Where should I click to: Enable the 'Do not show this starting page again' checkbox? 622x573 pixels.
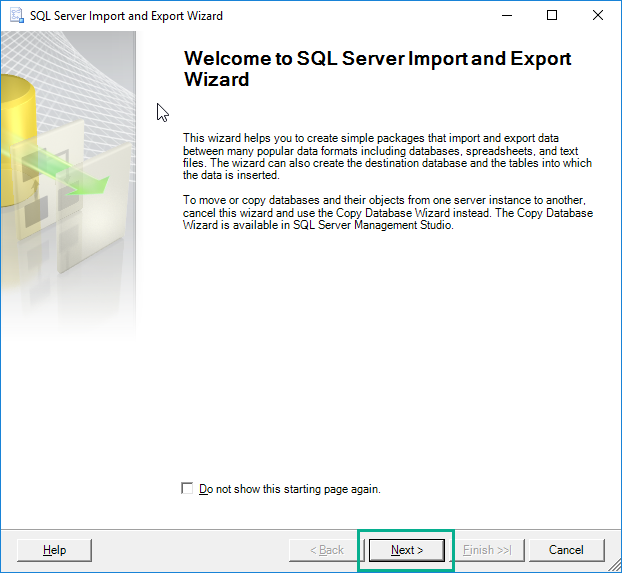[187, 489]
